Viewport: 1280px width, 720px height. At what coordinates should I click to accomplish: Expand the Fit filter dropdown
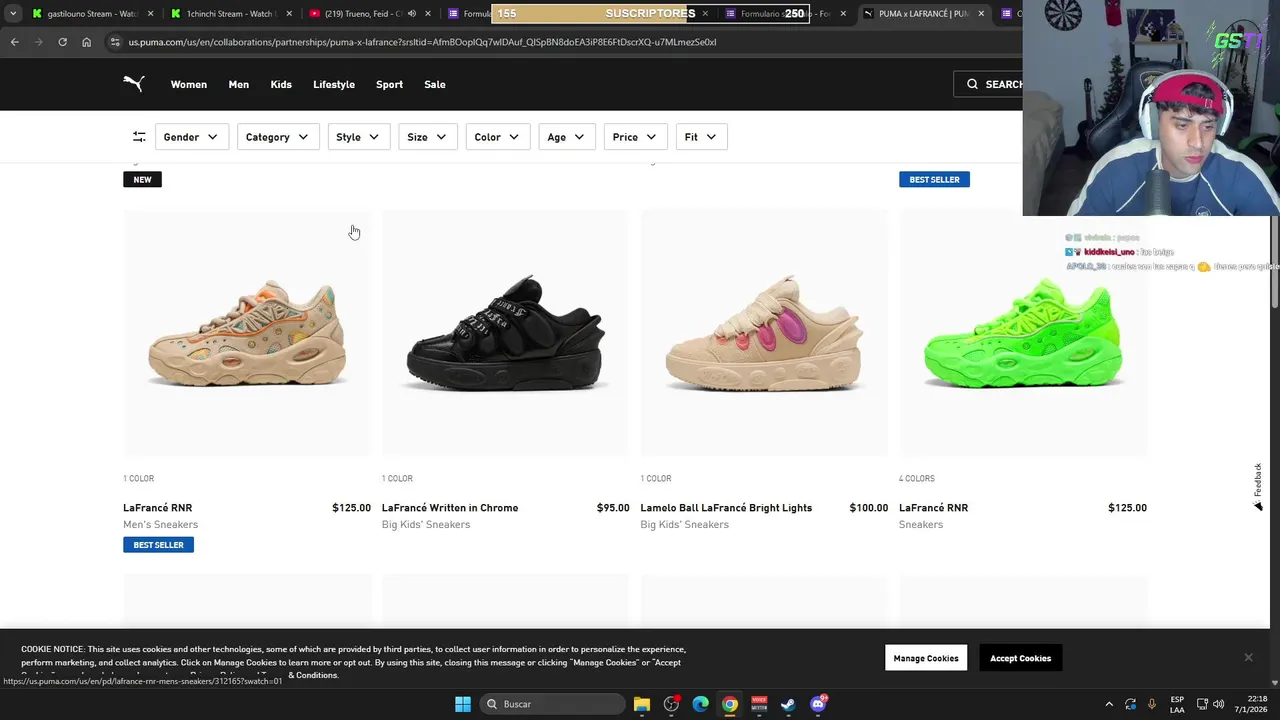pos(700,137)
